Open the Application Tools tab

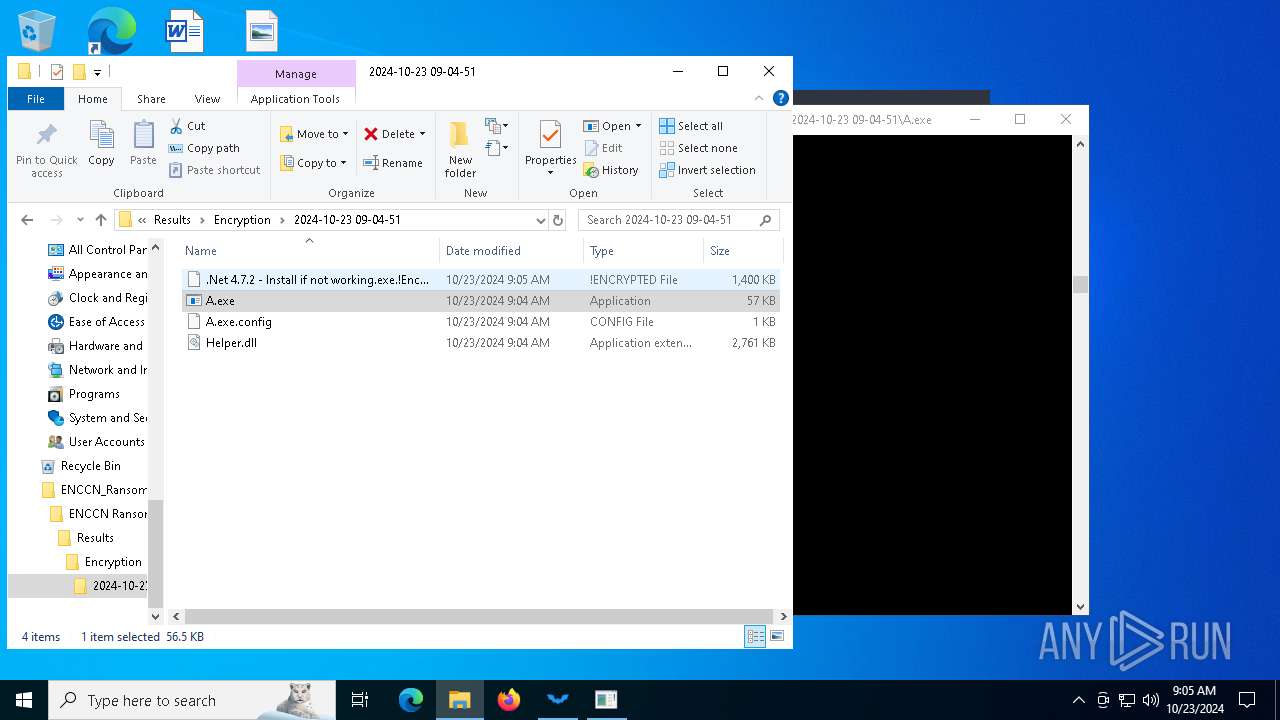[x=295, y=99]
